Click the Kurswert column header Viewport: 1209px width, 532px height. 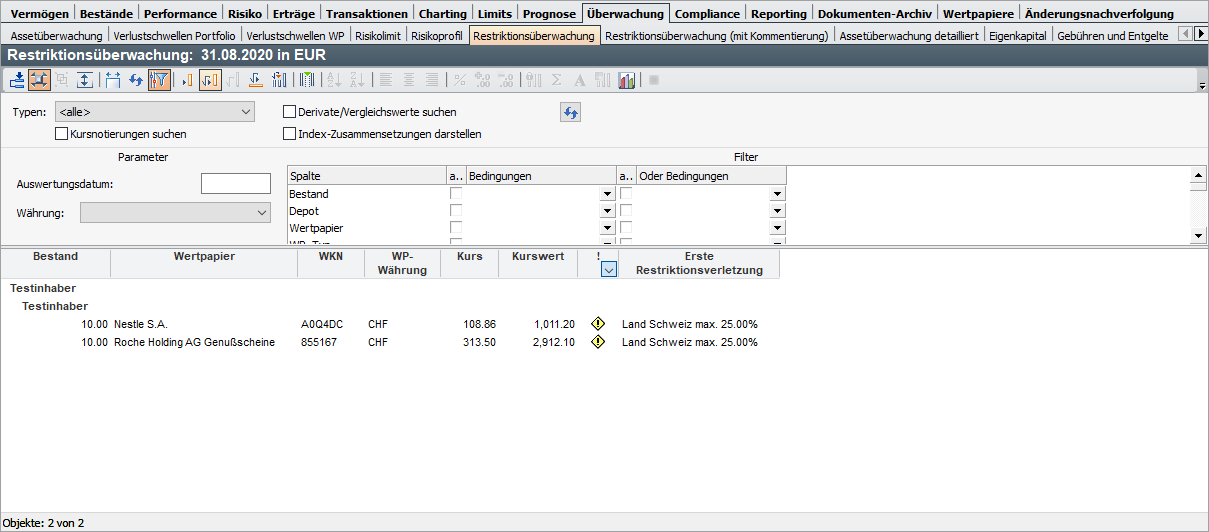coord(538,257)
